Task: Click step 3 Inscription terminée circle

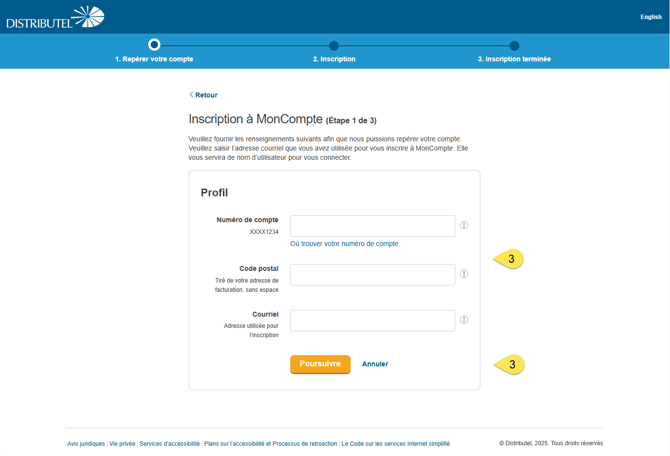Action: 514,45
